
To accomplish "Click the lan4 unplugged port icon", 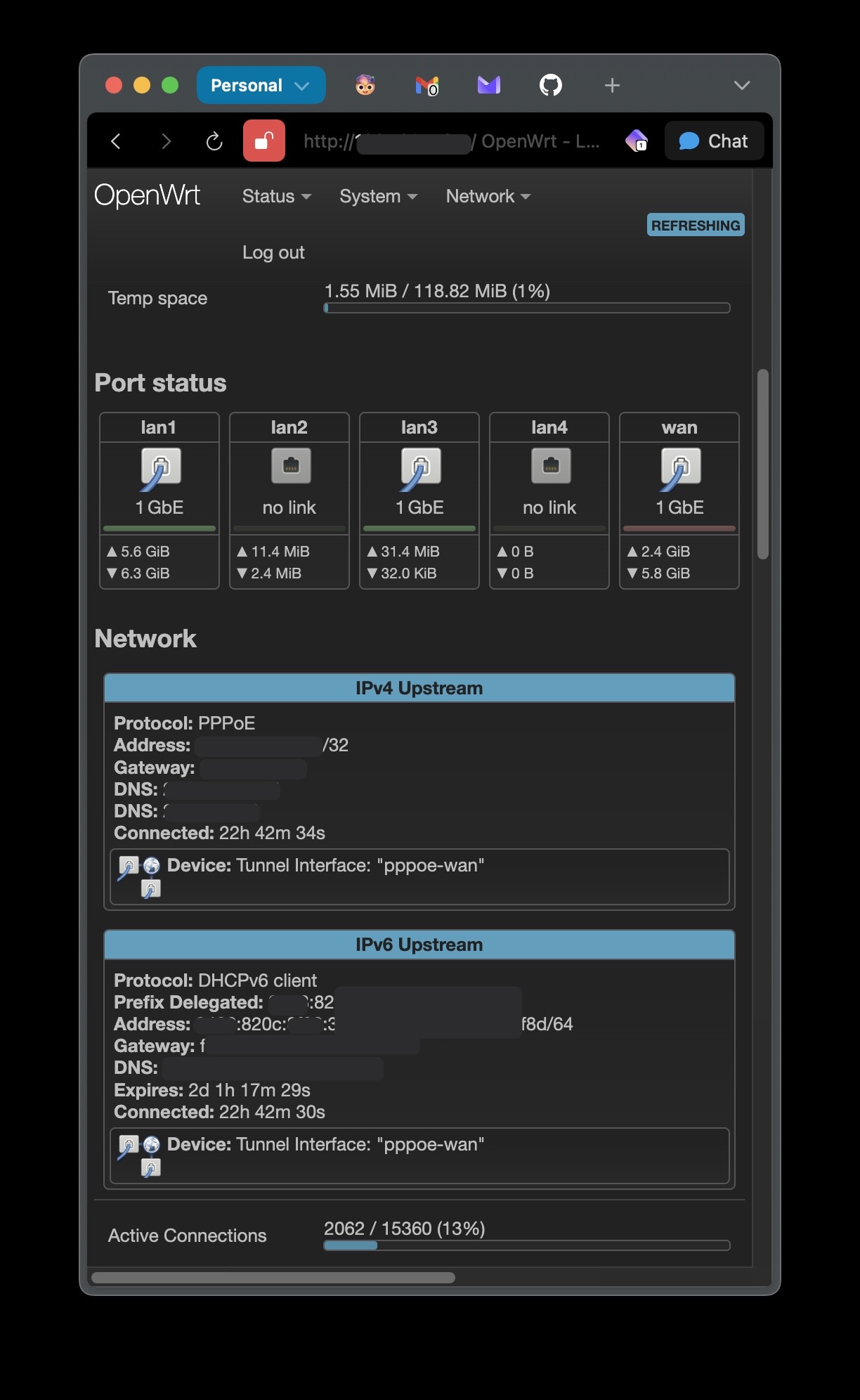I will [x=551, y=465].
